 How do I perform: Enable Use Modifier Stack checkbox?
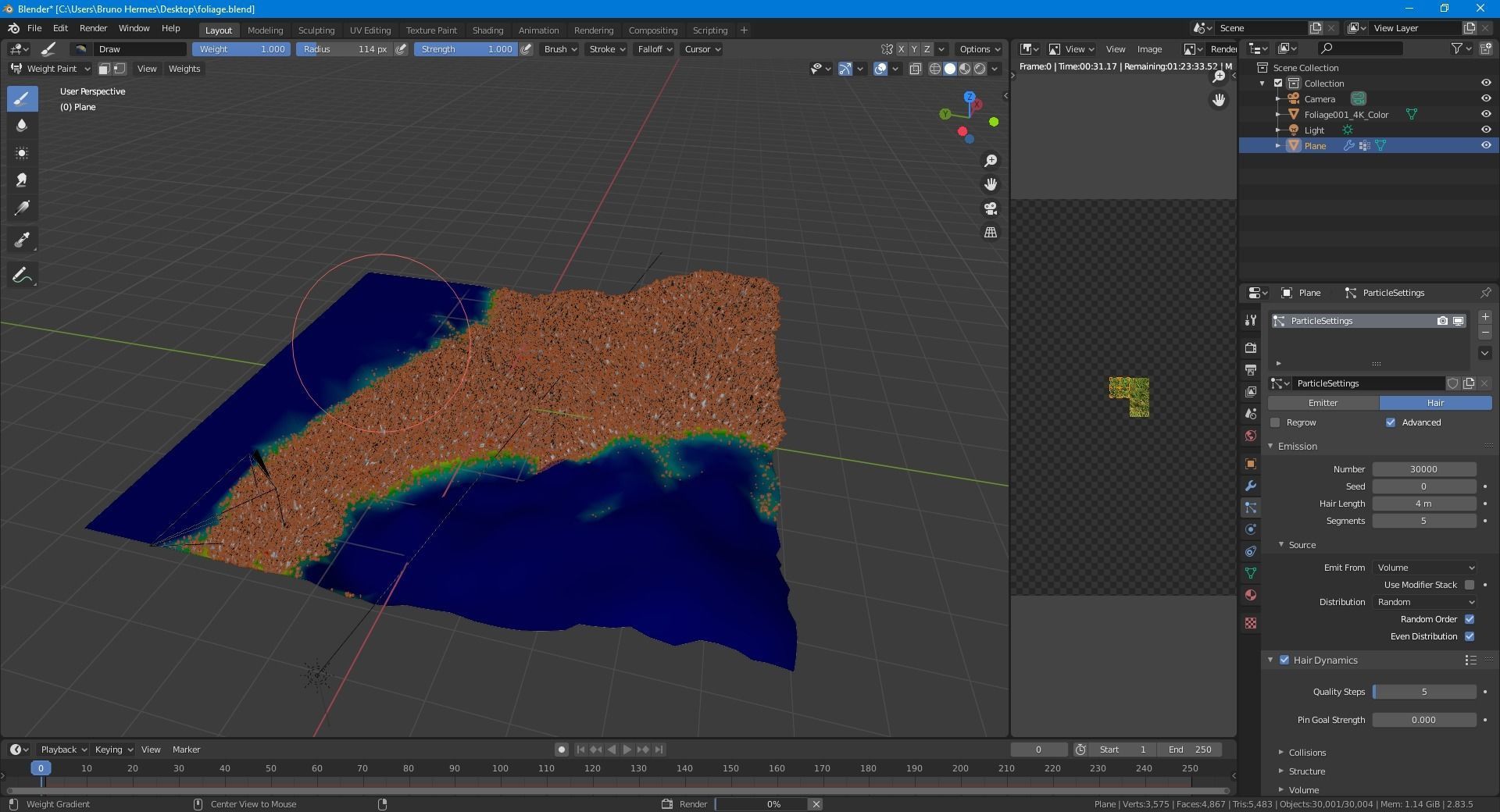coord(1470,585)
